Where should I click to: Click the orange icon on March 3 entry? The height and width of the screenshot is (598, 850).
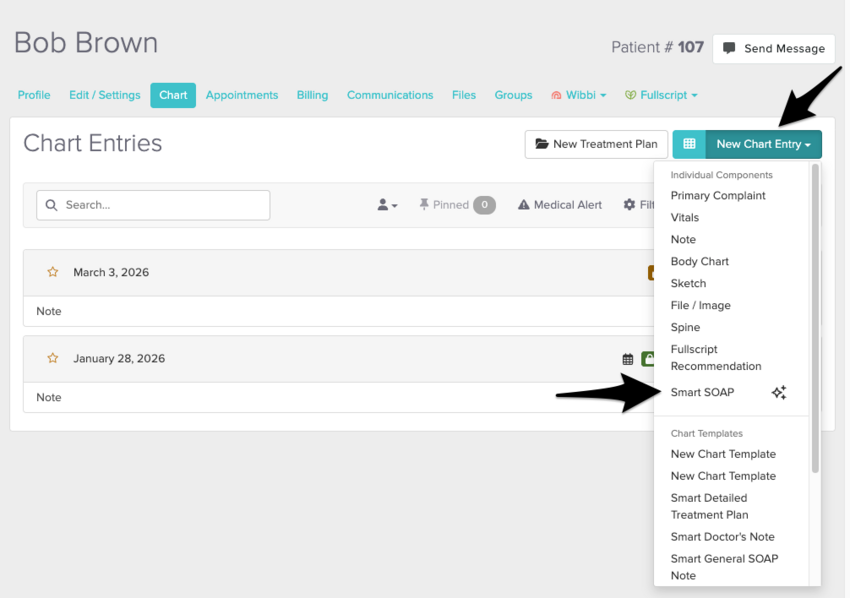pos(651,273)
